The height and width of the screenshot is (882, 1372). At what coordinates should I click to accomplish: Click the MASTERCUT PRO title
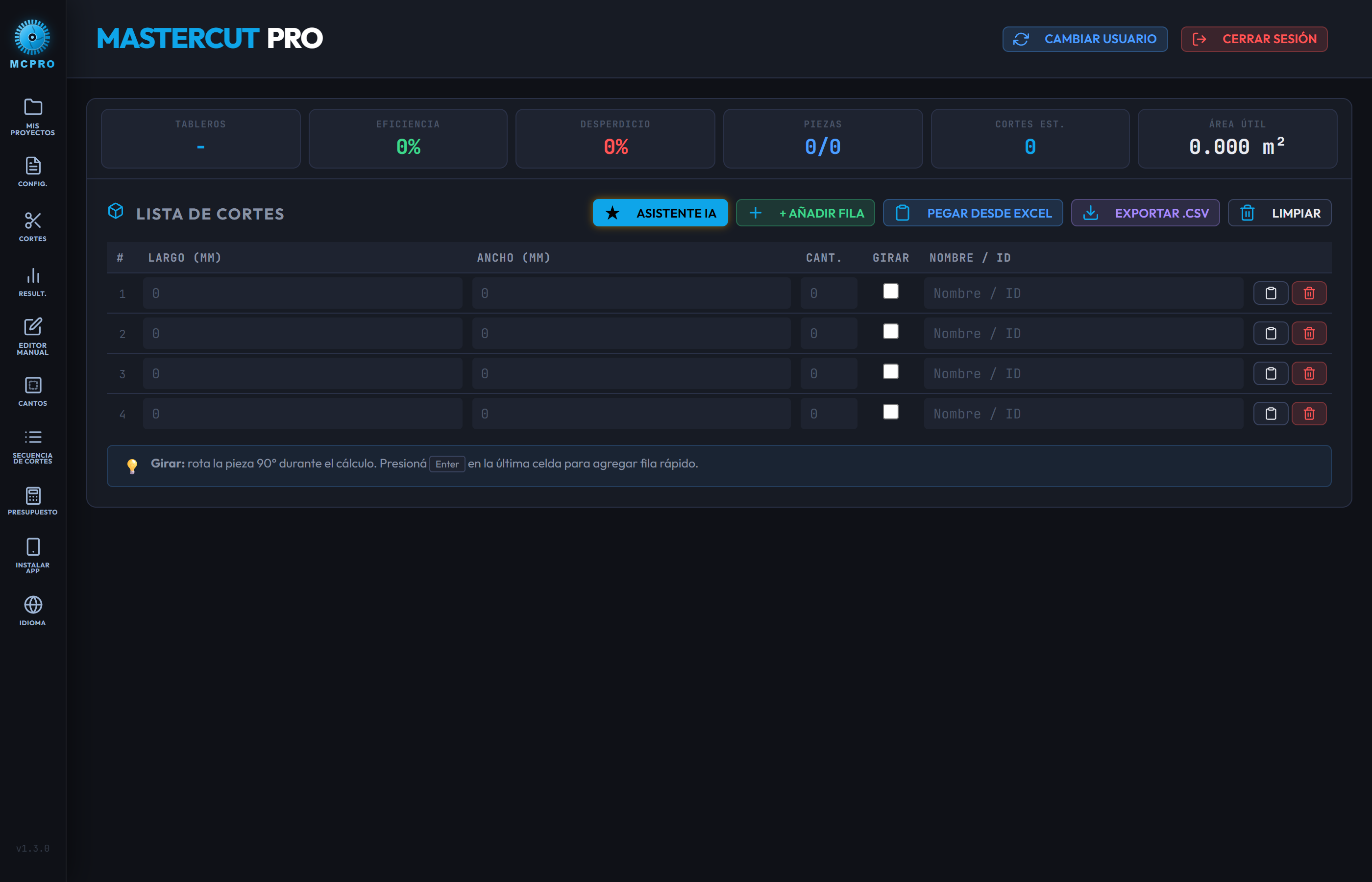[x=210, y=38]
